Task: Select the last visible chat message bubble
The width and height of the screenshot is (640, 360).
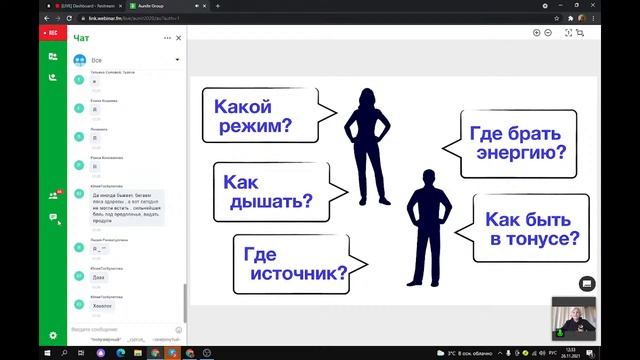Action: (x=102, y=306)
